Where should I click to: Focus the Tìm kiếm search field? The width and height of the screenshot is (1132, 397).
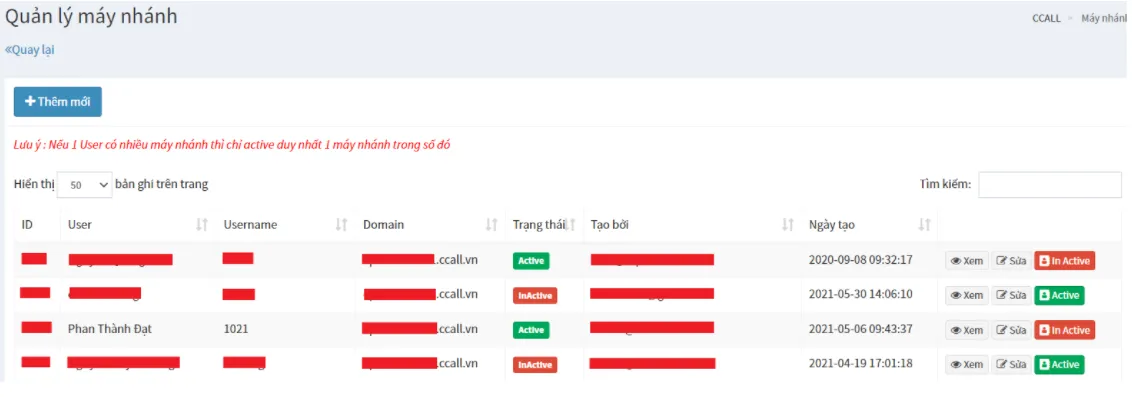point(1050,185)
